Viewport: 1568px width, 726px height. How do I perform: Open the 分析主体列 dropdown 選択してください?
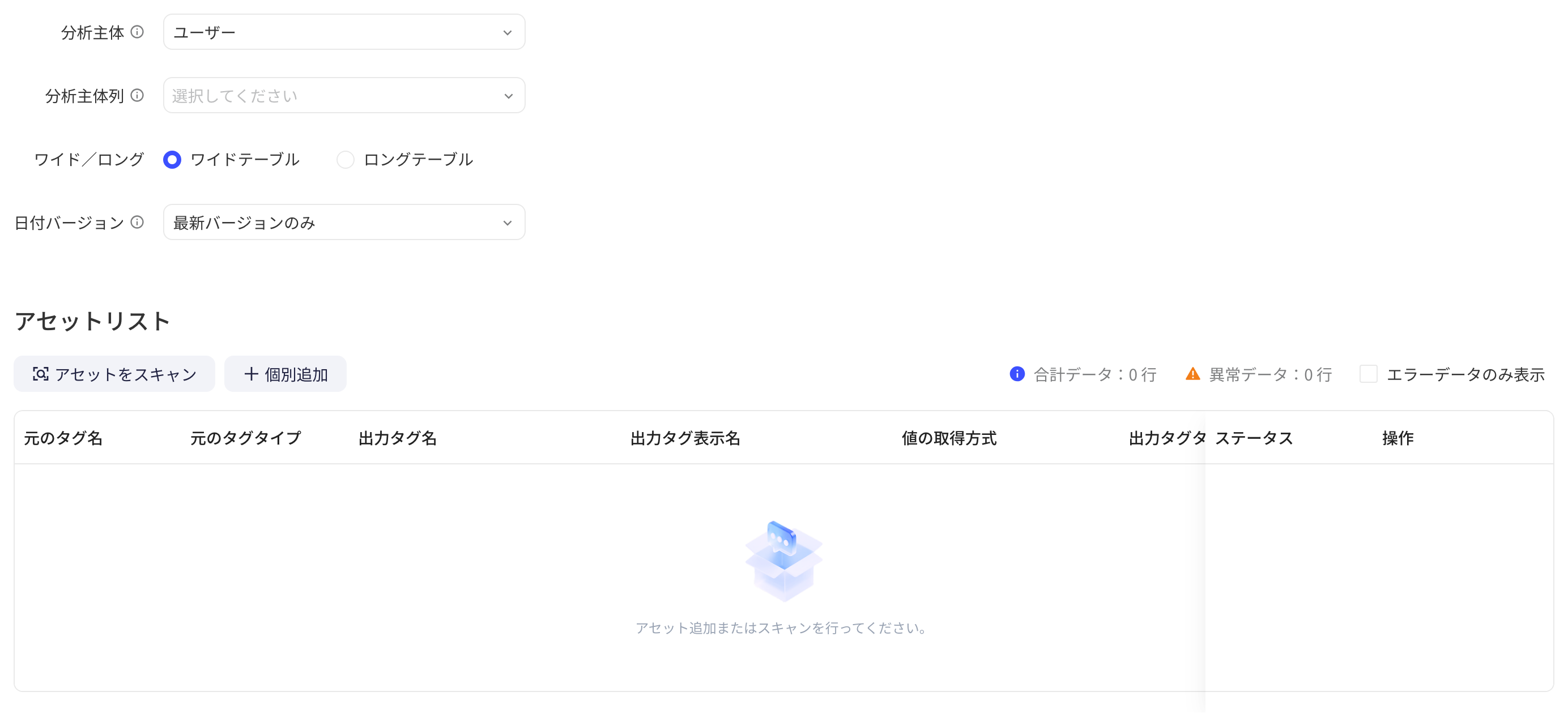tap(344, 95)
